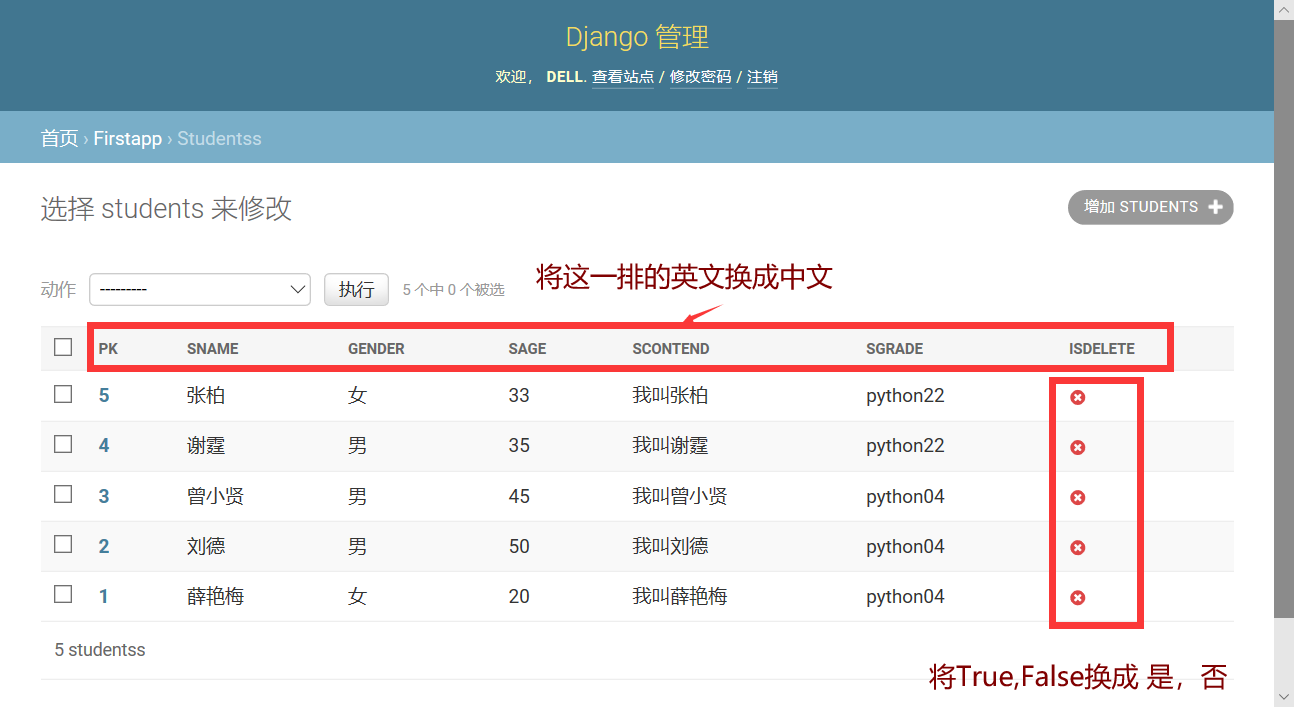Sort by the SGRADE column header

tap(895, 349)
